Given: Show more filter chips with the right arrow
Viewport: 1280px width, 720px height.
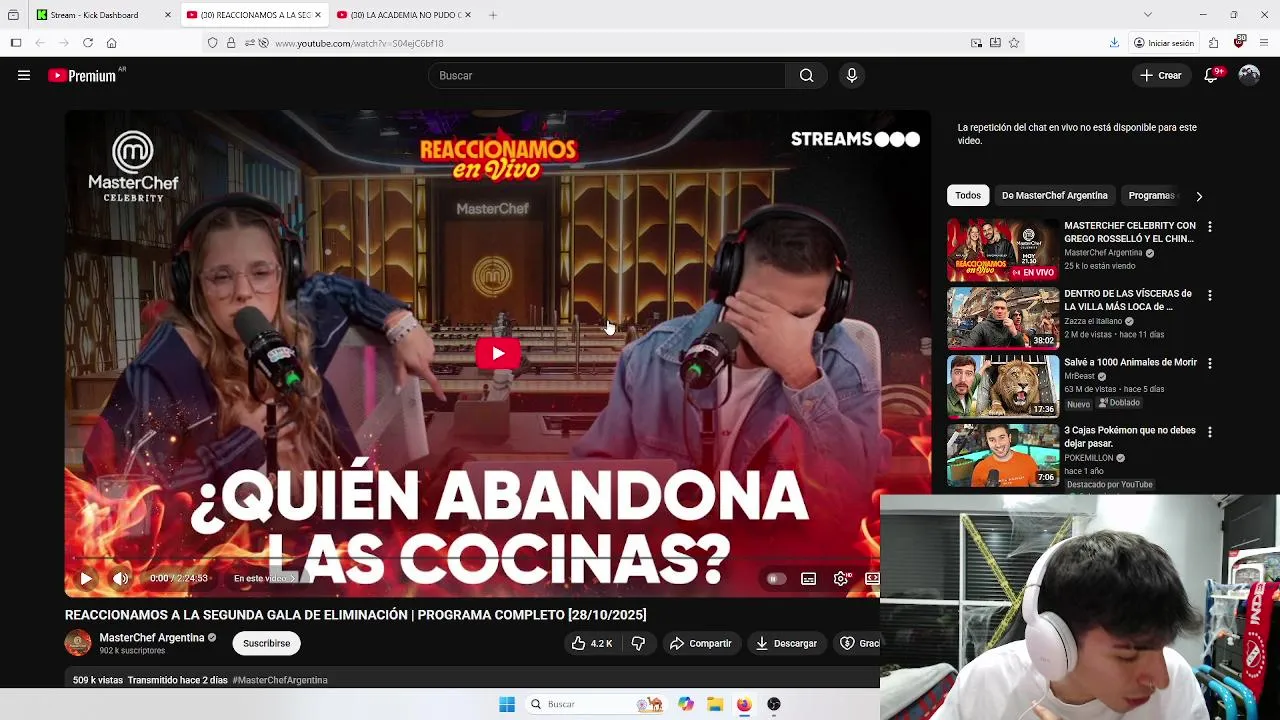Looking at the screenshot, I should point(1199,196).
